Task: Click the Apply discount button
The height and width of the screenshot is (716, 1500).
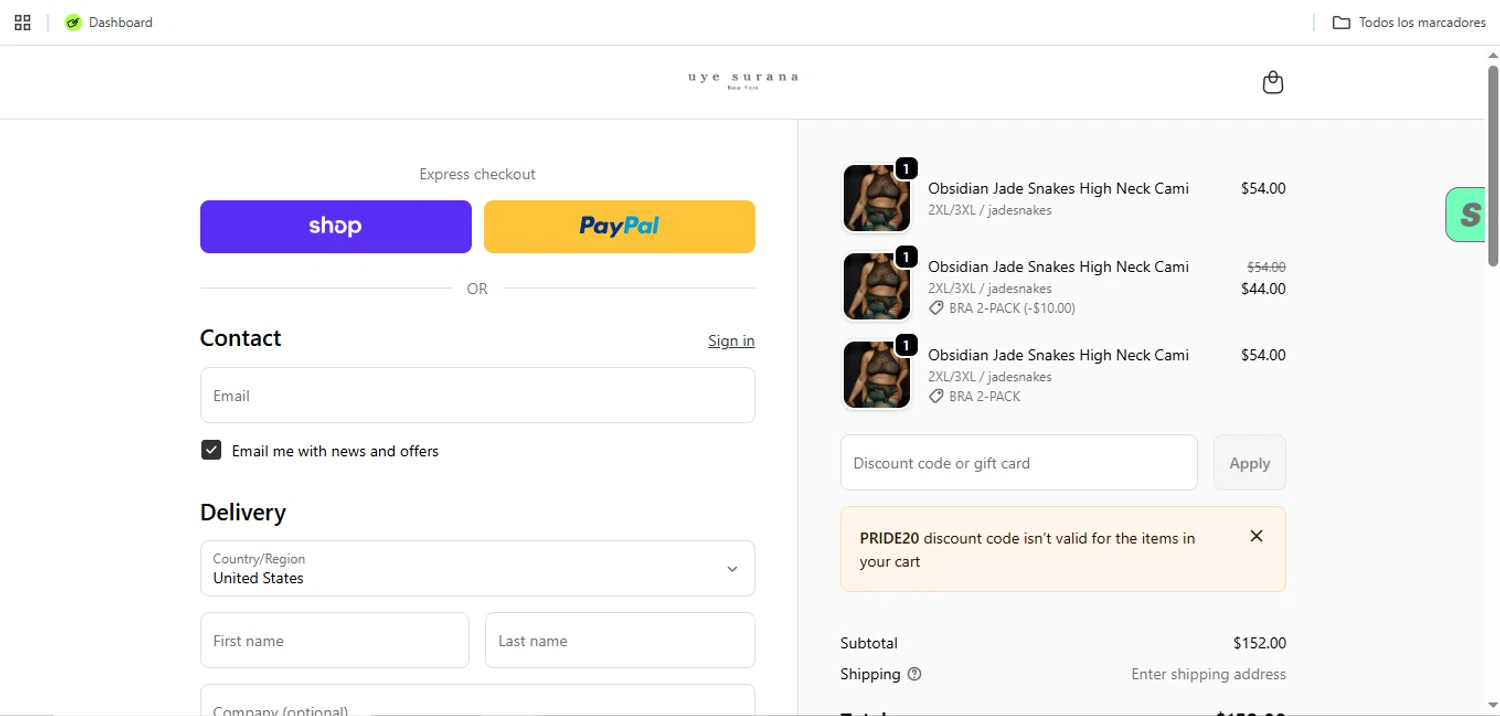Action: [1249, 462]
